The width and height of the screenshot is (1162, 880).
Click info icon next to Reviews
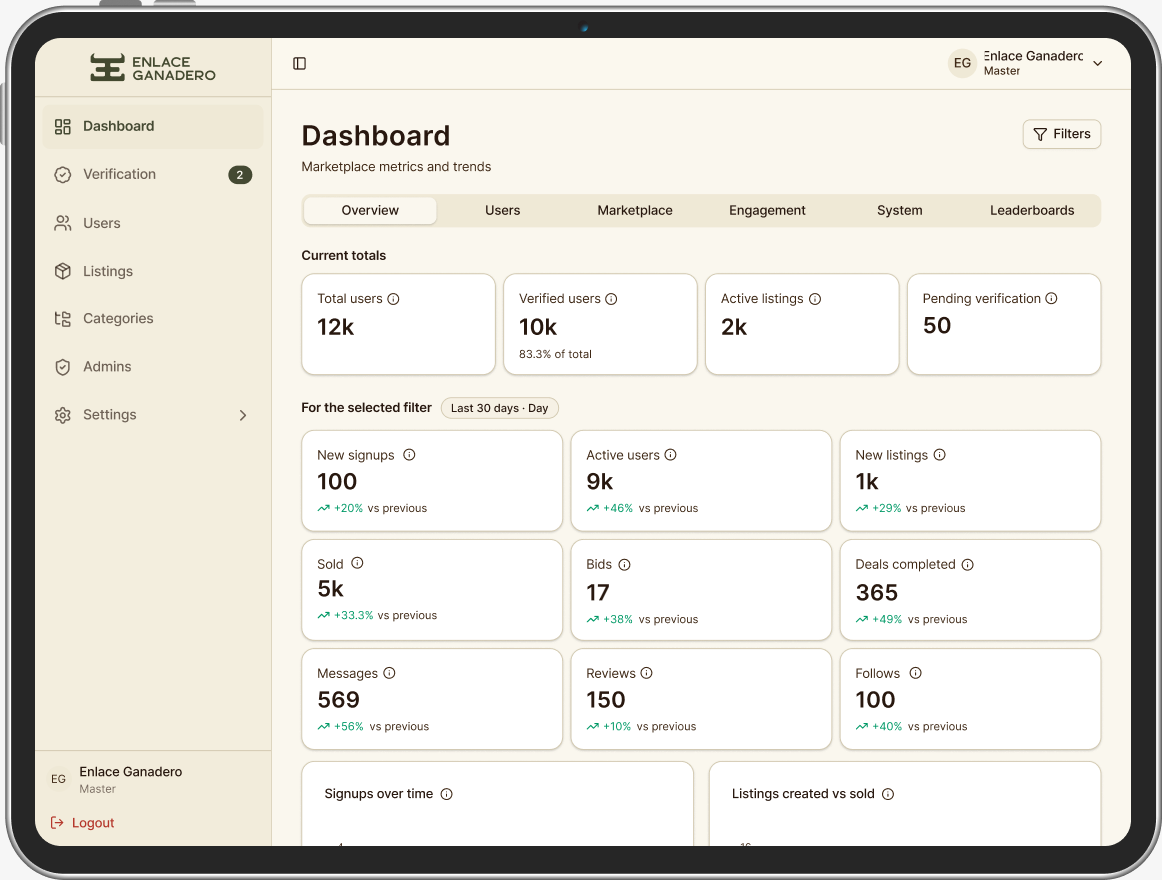[x=647, y=672]
